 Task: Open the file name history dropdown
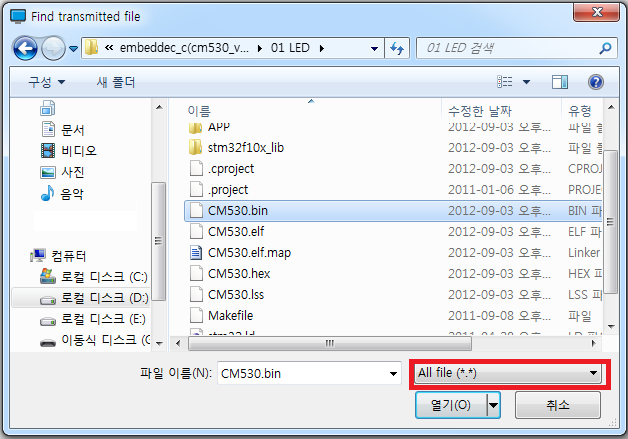(x=393, y=374)
